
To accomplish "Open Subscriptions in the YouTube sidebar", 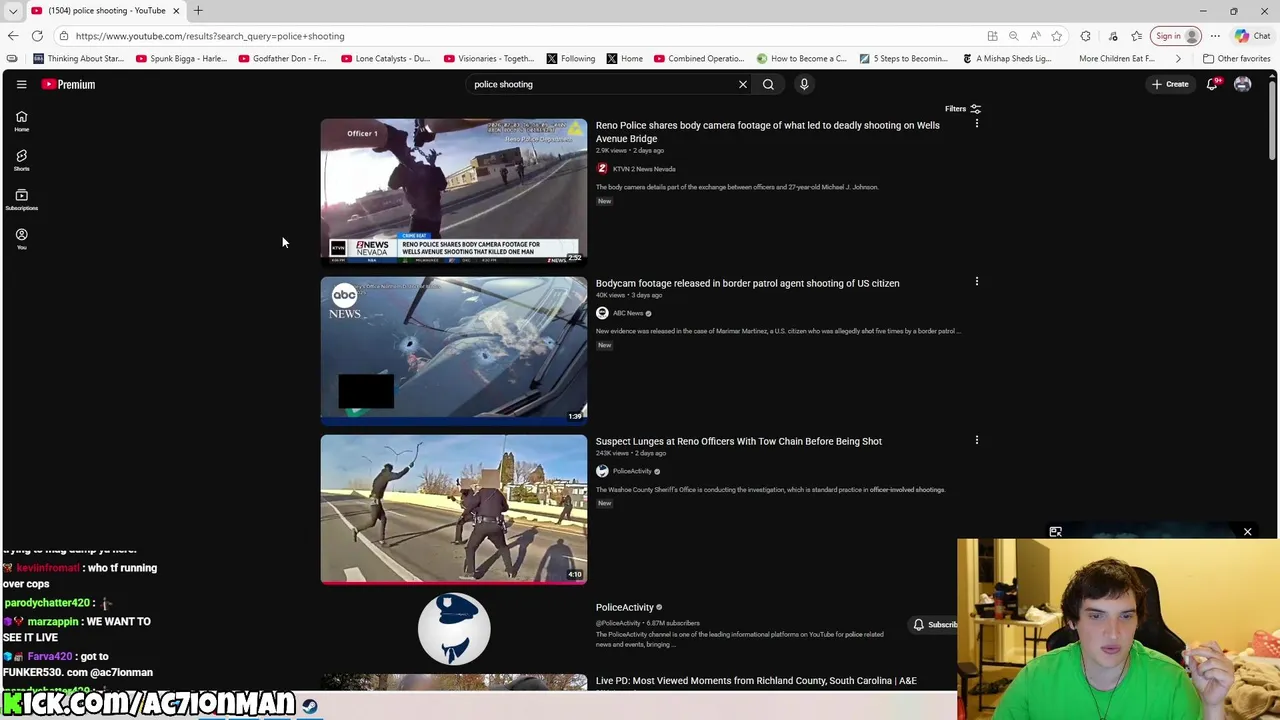I will pyautogui.click(x=21, y=199).
